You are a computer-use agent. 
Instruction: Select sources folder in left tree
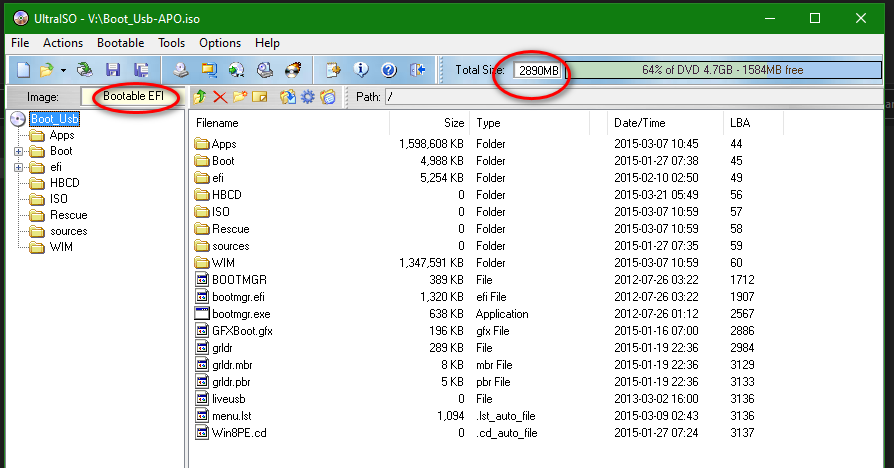pos(68,231)
